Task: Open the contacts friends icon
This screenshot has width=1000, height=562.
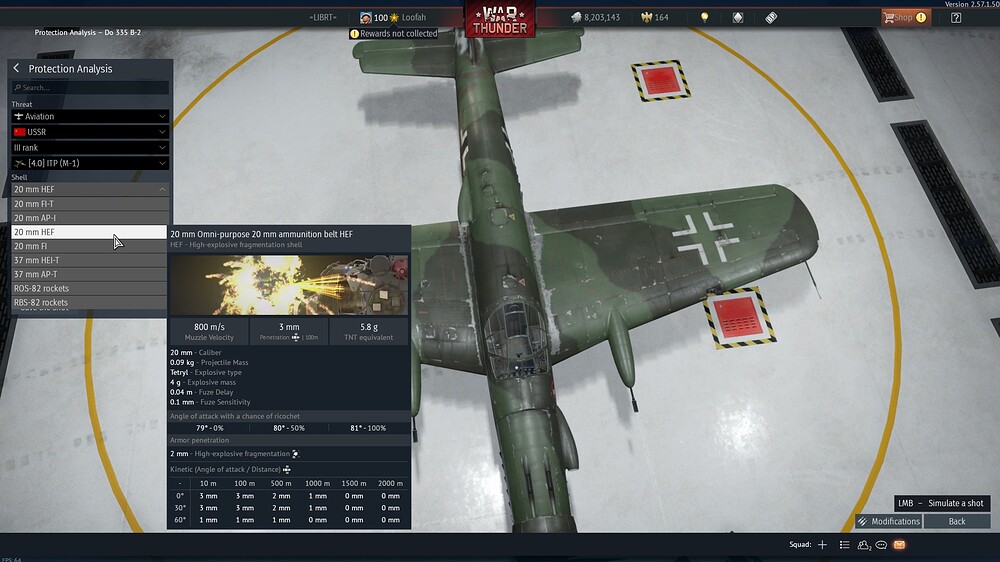Action: point(864,544)
